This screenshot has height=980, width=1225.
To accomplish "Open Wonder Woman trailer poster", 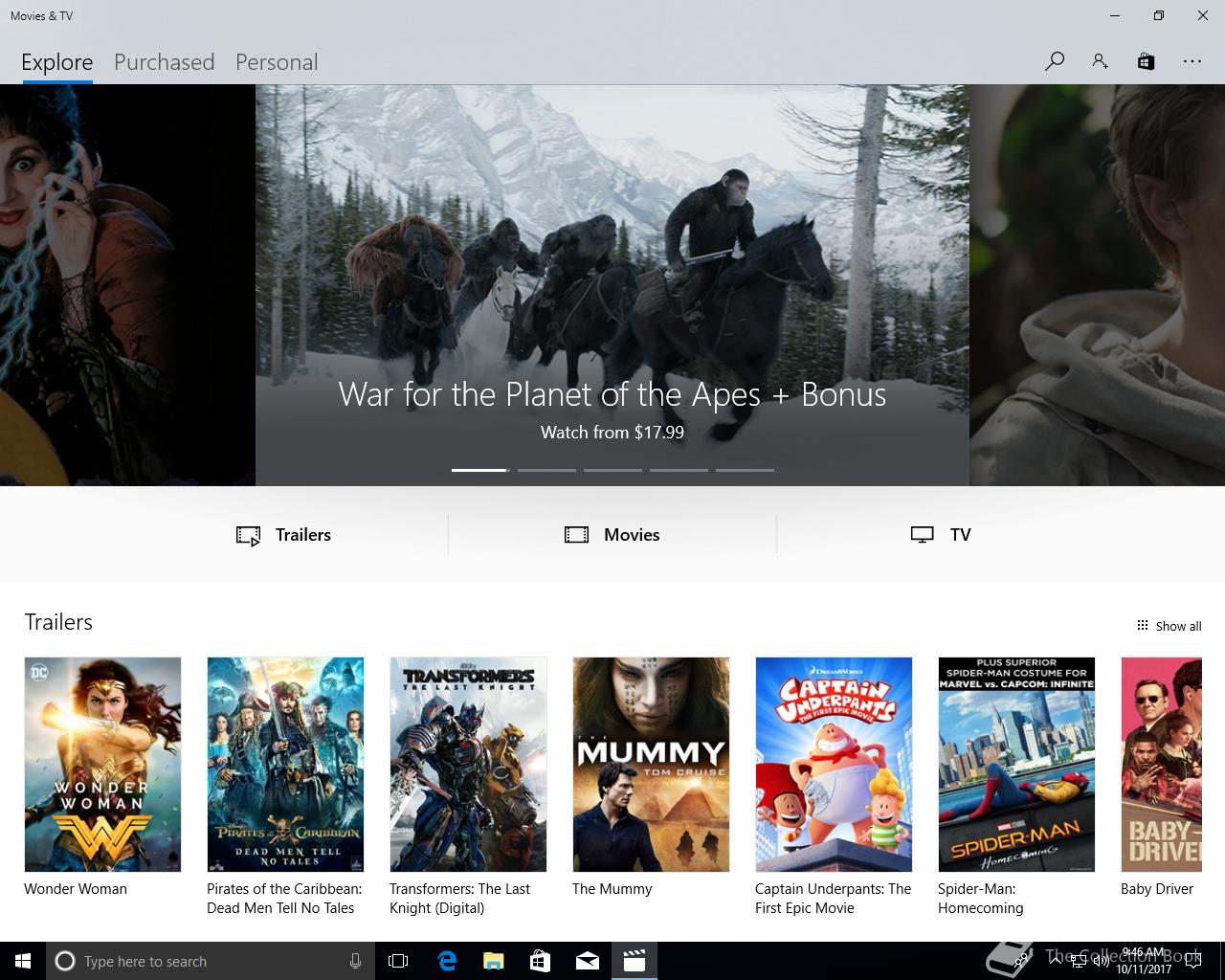I will [102, 764].
